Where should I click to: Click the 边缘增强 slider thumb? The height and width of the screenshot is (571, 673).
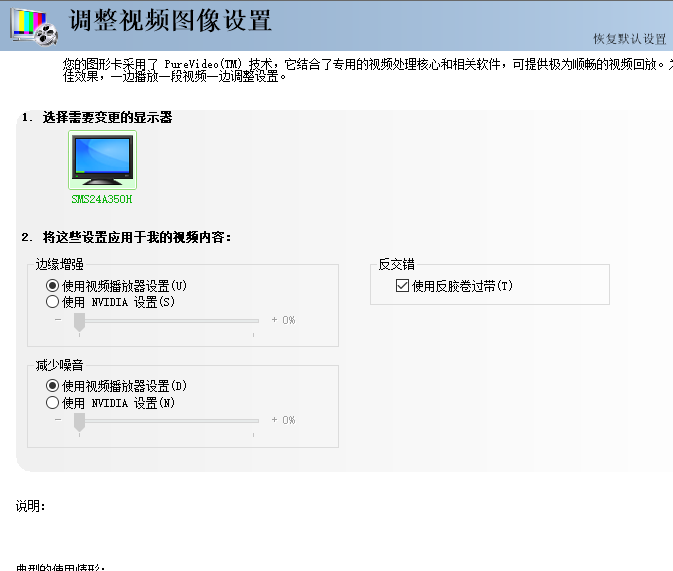(79, 321)
